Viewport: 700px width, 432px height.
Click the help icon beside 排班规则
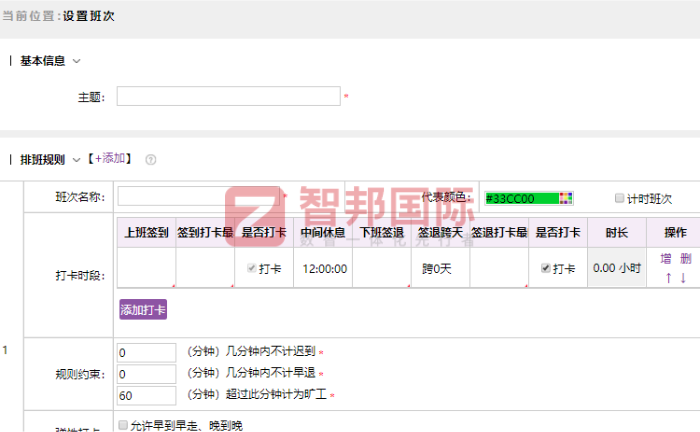tap(151, 159)
